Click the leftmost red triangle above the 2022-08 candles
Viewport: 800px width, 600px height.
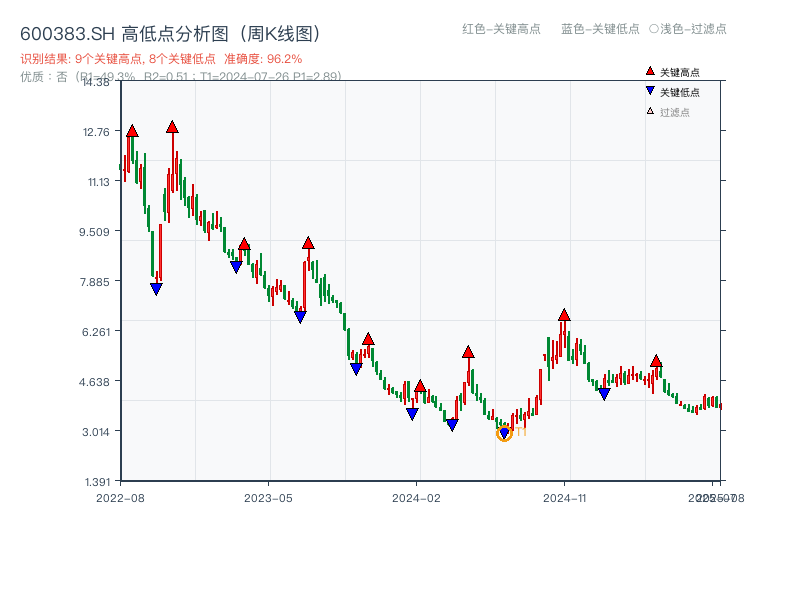click(x=131, y=129)
